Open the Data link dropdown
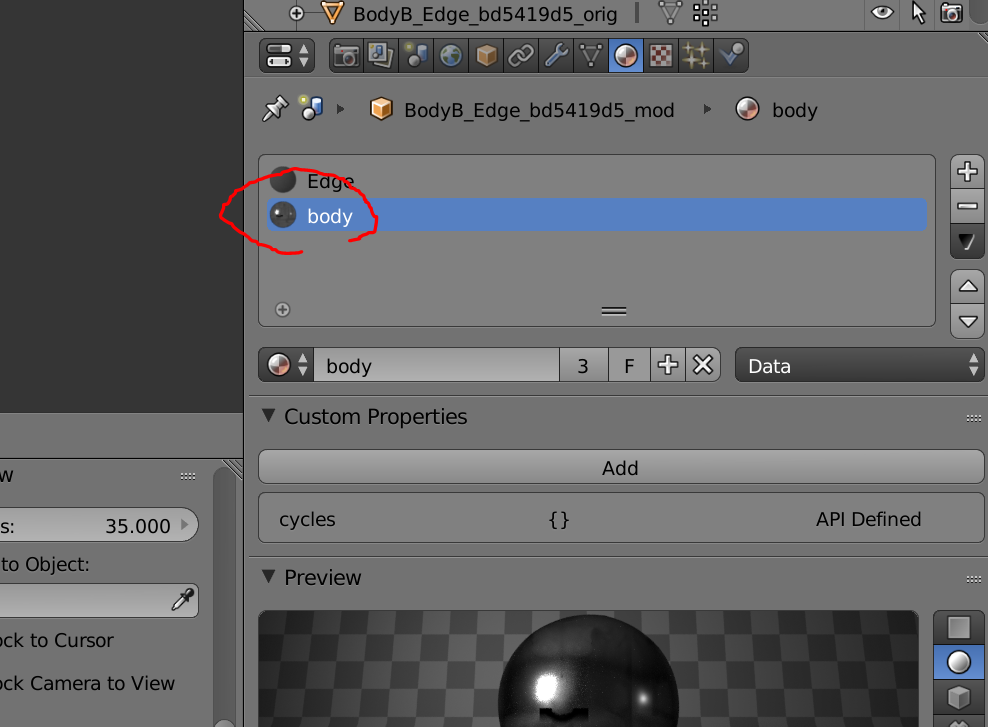This screenshot has height=727, width=988. pos(859,365)
